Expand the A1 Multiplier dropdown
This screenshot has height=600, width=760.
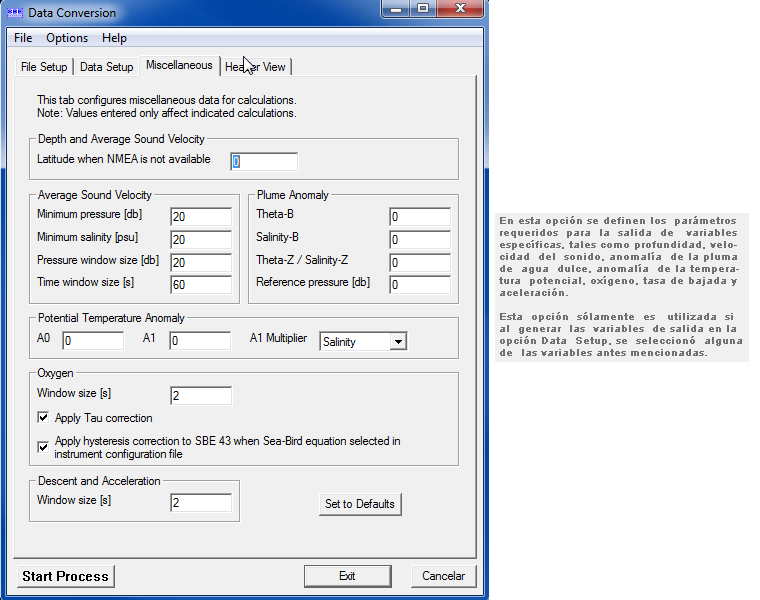click(x=398, y=342)
